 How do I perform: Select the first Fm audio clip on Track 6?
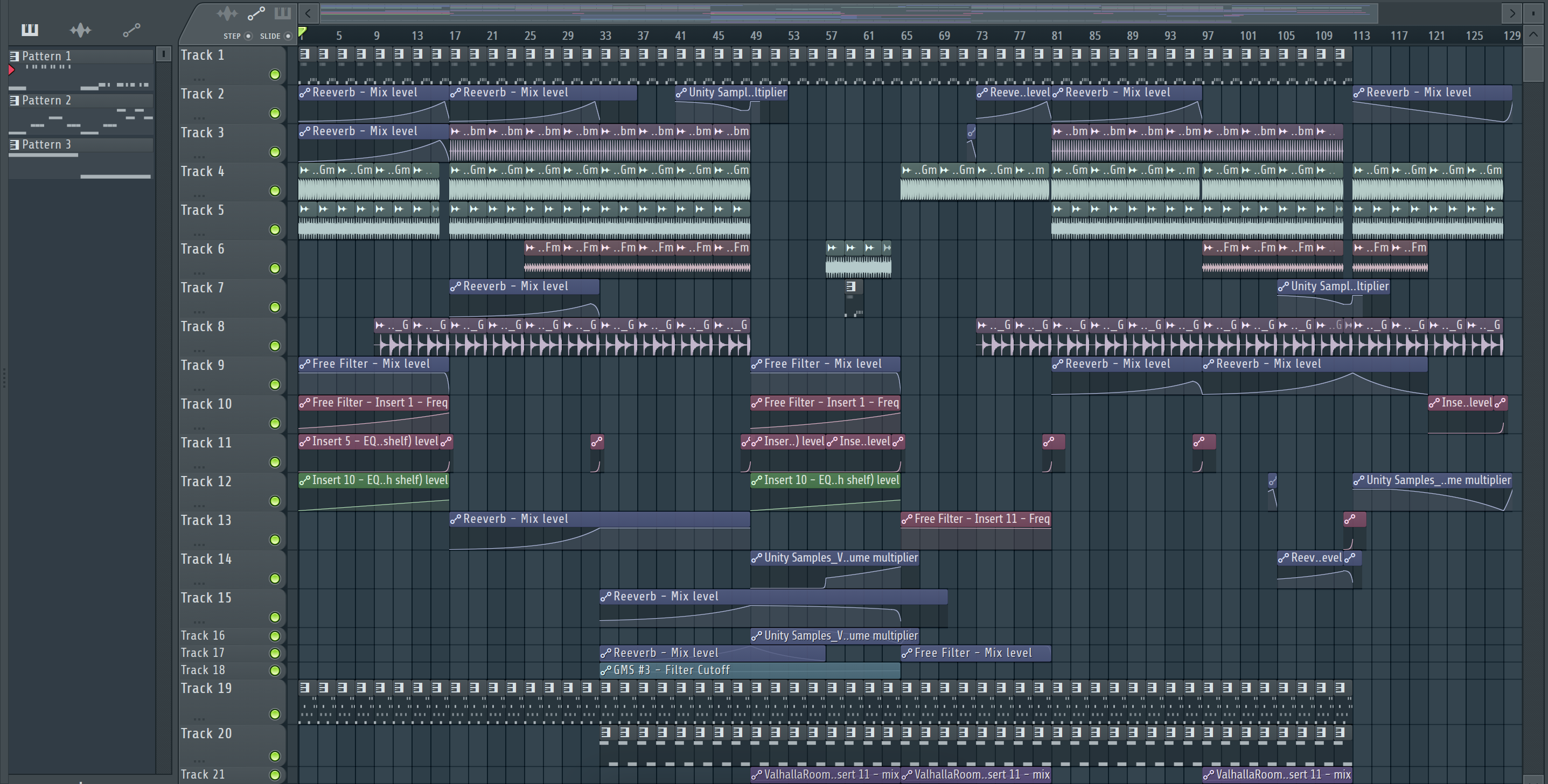coord(543,259)
